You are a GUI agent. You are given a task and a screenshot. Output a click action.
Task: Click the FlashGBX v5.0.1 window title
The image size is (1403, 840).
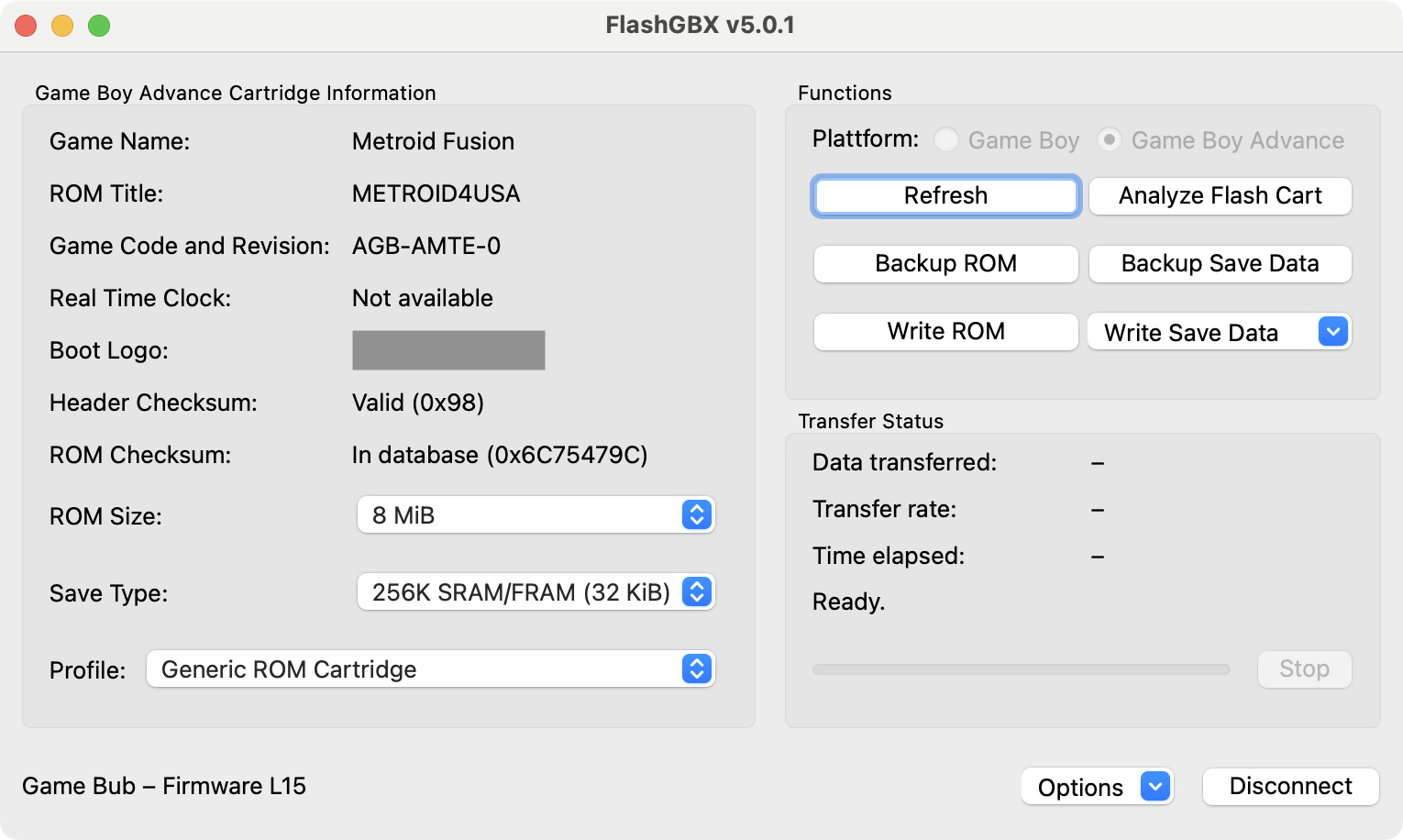click(701, 25)
